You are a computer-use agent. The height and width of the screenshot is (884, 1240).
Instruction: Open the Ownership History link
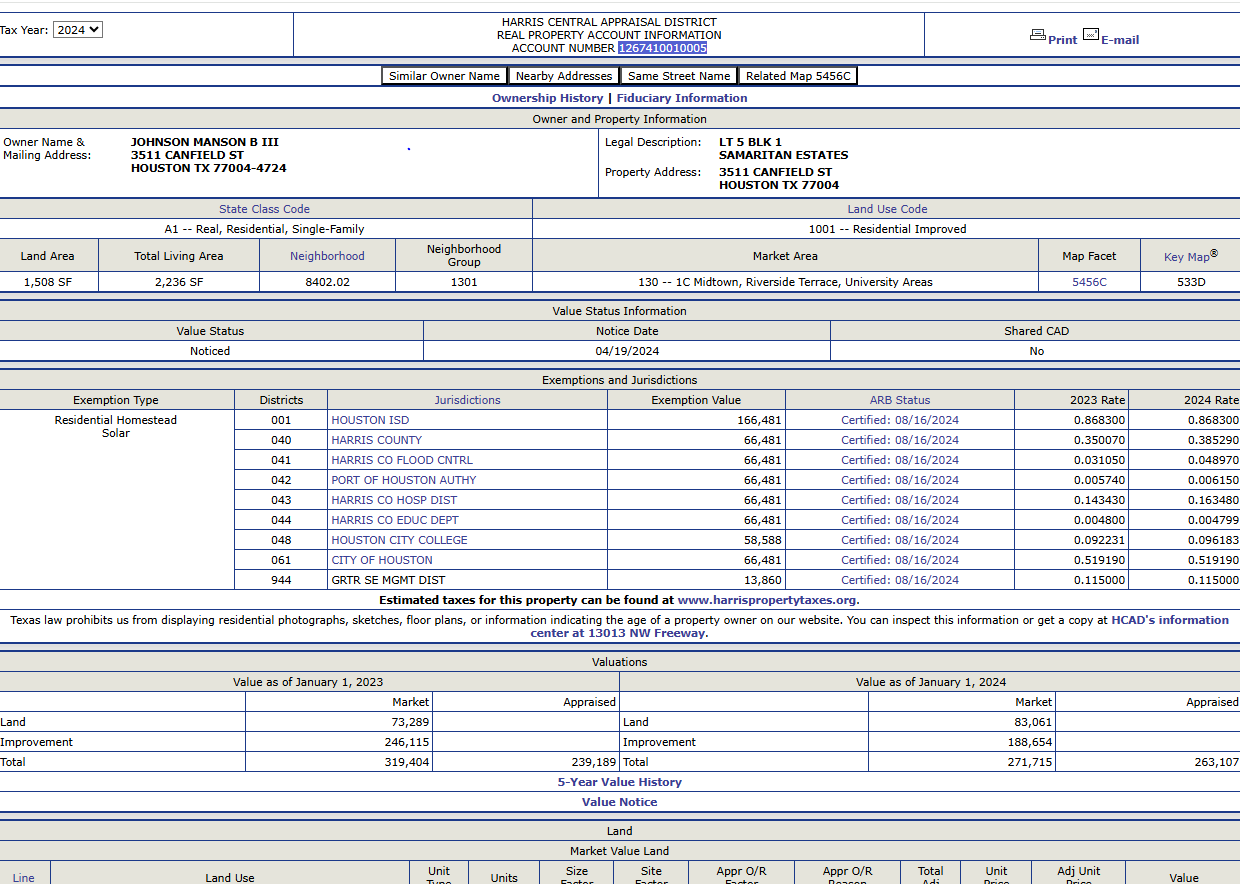click(547, 98)
